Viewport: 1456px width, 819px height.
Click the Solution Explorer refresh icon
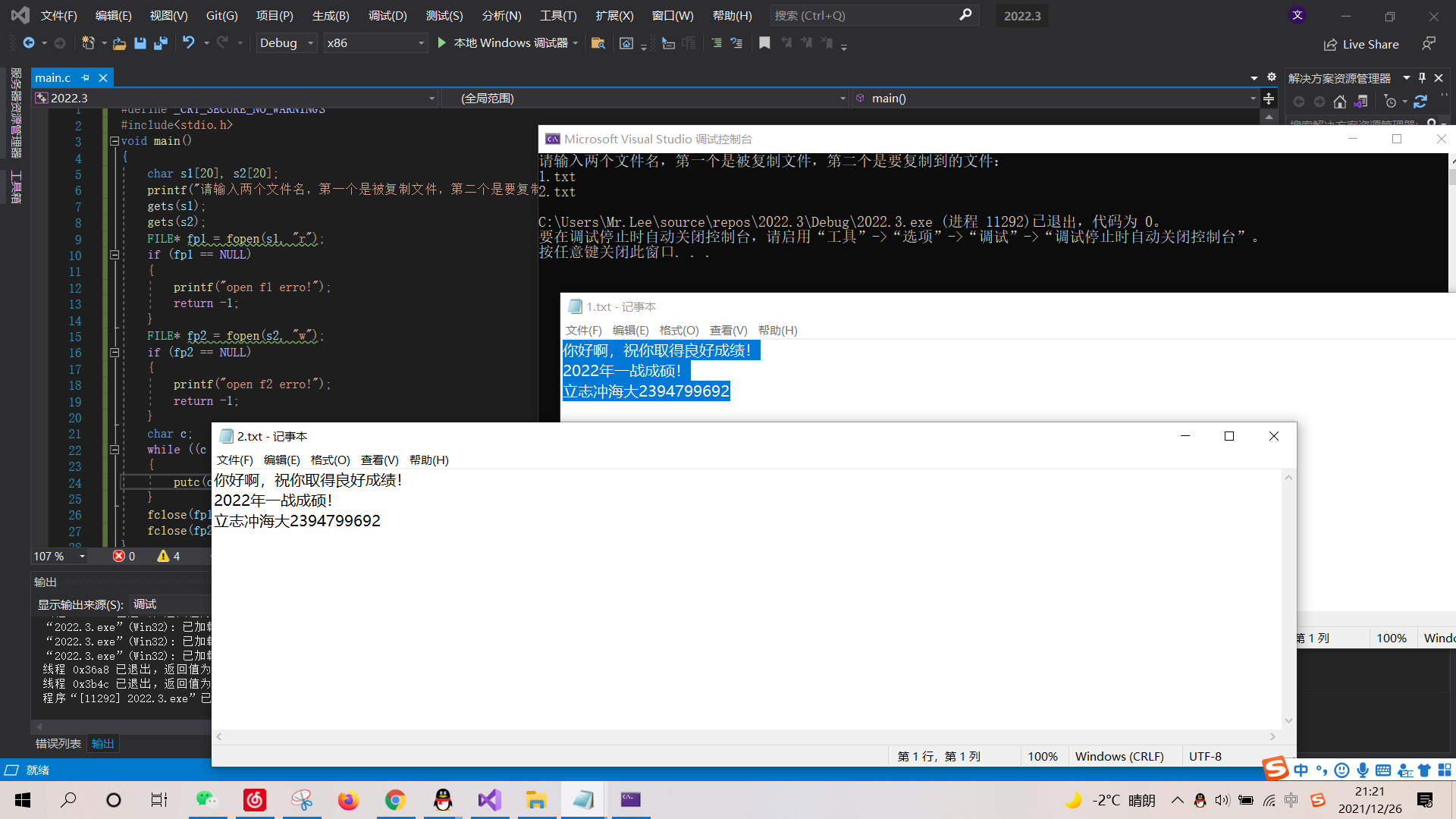[x=1420, y=102]
